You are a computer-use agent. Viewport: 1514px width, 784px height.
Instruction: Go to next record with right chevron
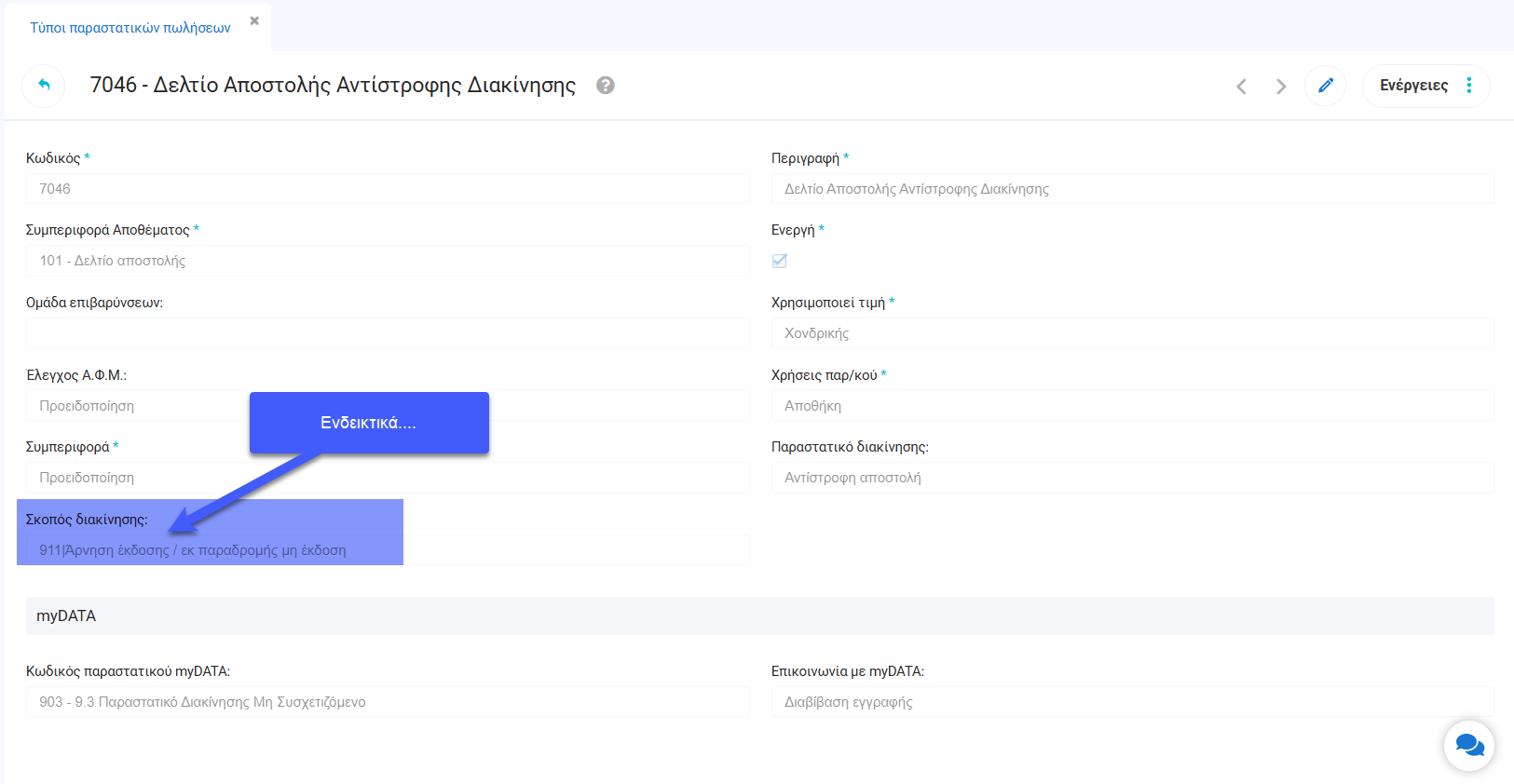[x=1281, y=87]
